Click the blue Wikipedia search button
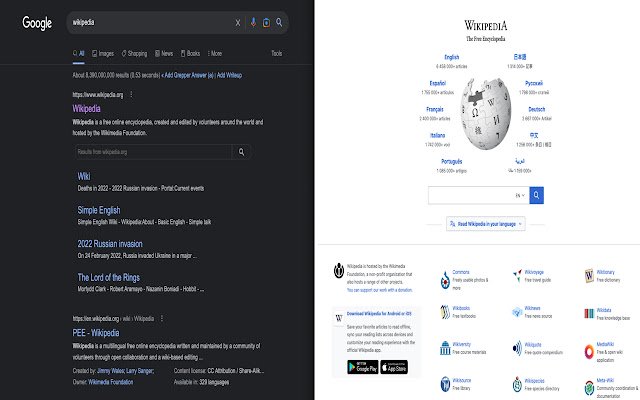The image size is (640, 400). pyautogui.click(x=536, y=195)
